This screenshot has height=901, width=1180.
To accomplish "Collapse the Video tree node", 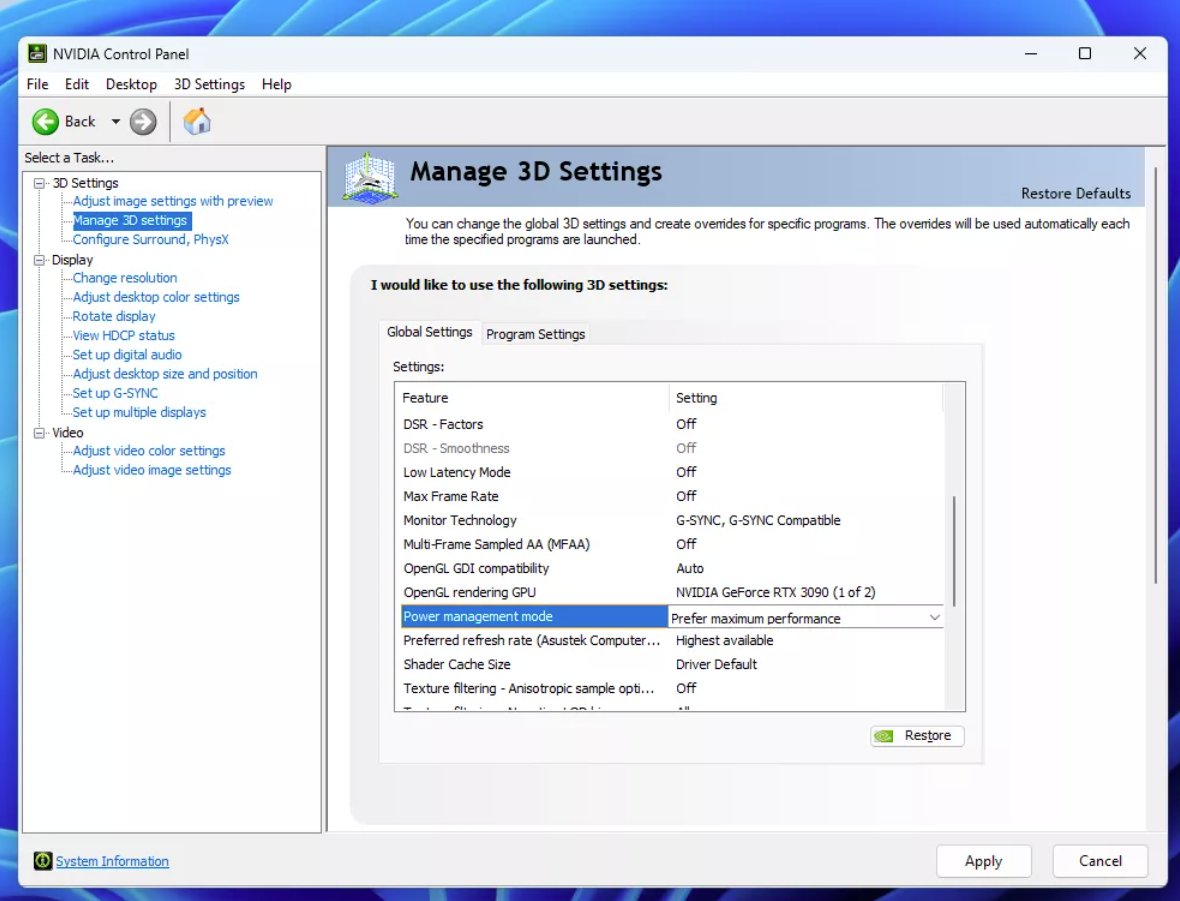I will click(x=40, y=433).
